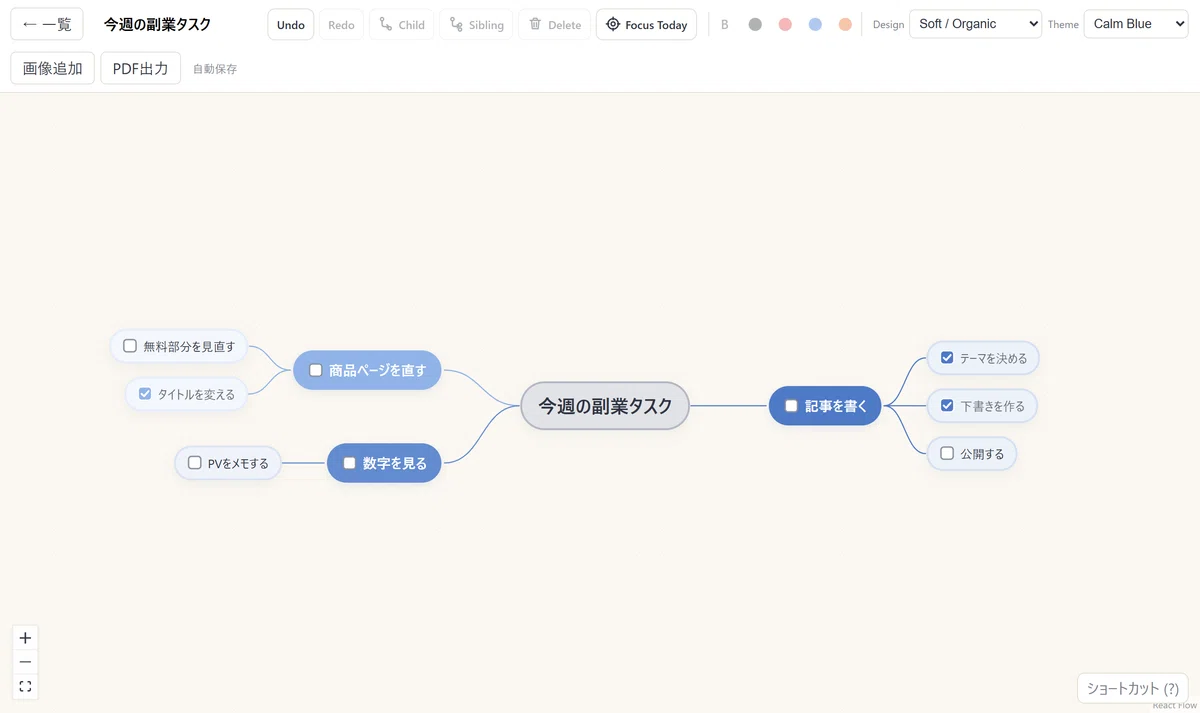Viewport: 1200px width, 713px height.
Task: Check the 無料部分を見直す checkbox
Action: pos(130,346)
